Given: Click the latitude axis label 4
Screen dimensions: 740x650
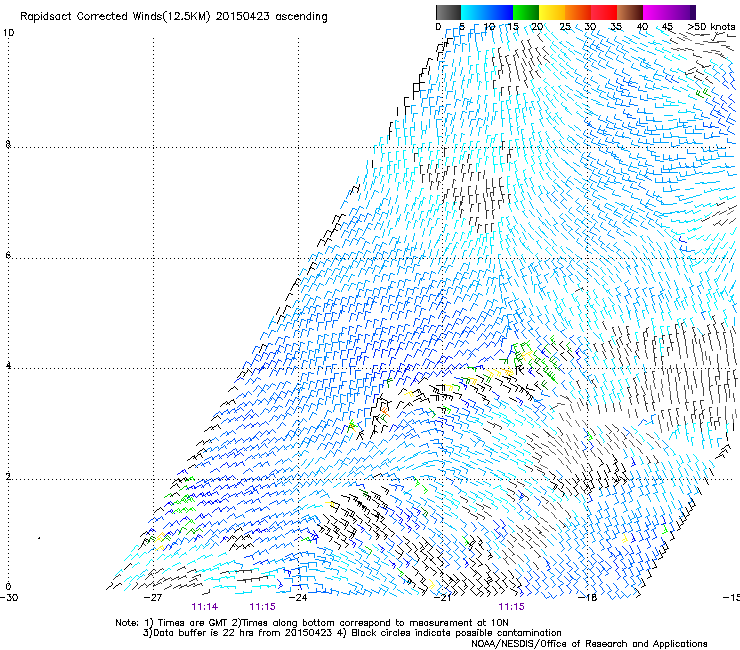Looking at the screenshot, I should (8, 366).
